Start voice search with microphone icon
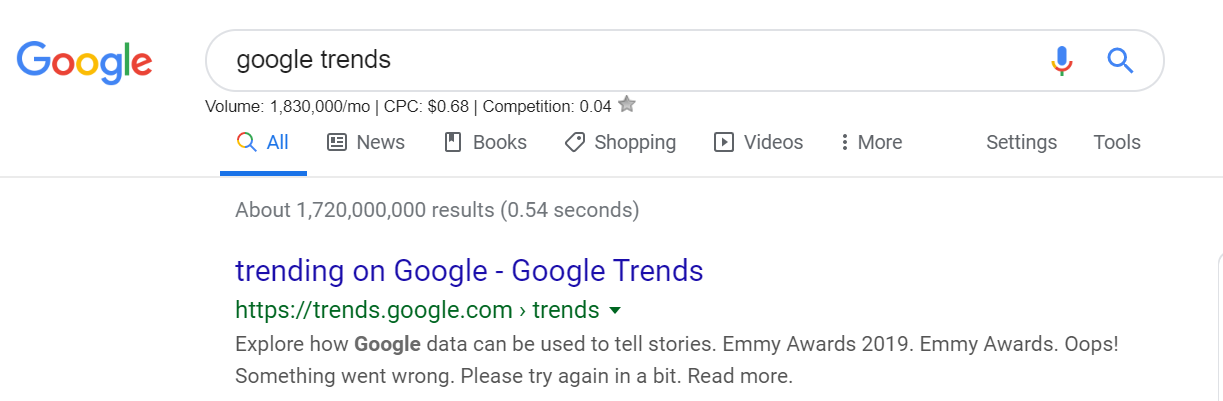 (1061, 61)
